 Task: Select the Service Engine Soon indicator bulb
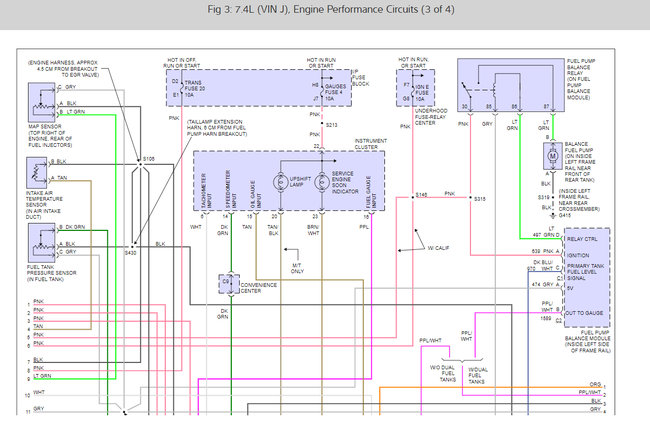[322, 182]
